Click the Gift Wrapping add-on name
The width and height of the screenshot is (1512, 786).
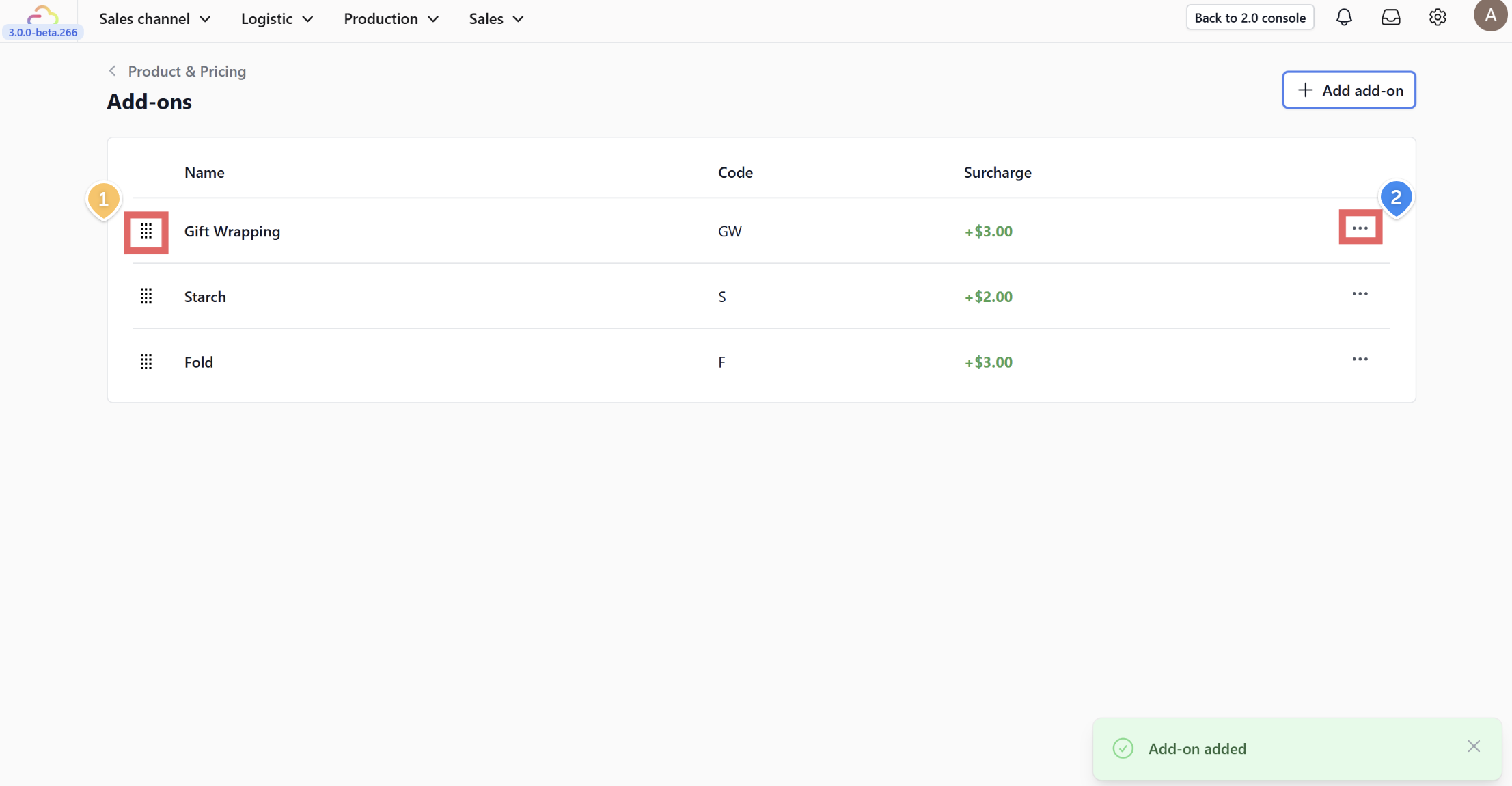[x=232, y=232]
